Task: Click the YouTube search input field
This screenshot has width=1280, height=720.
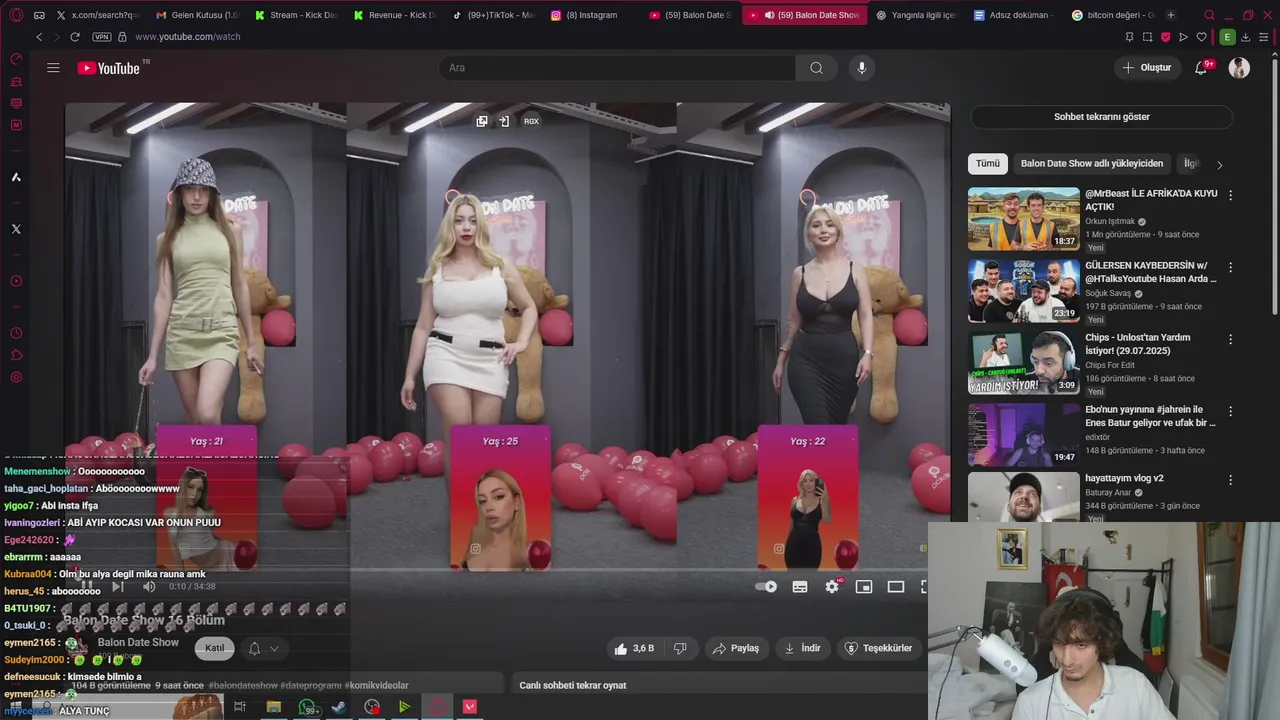Action: coord(617,68)
